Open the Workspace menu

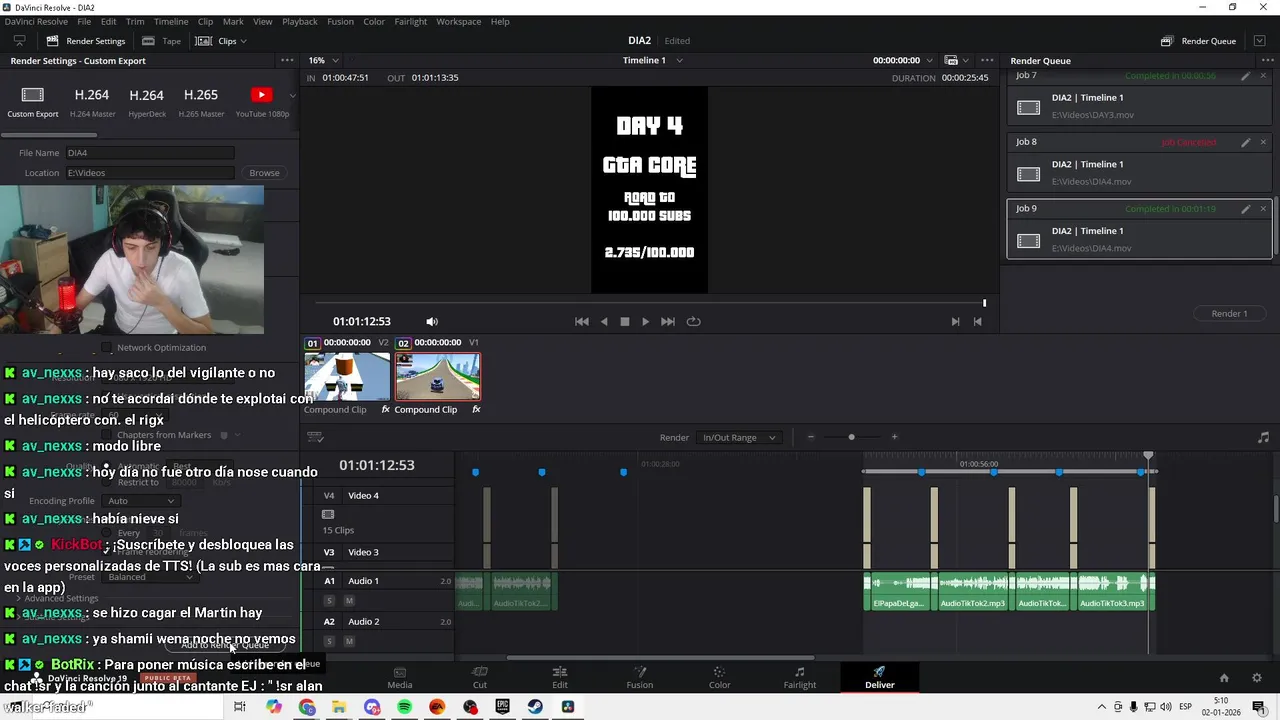[459, 21]
